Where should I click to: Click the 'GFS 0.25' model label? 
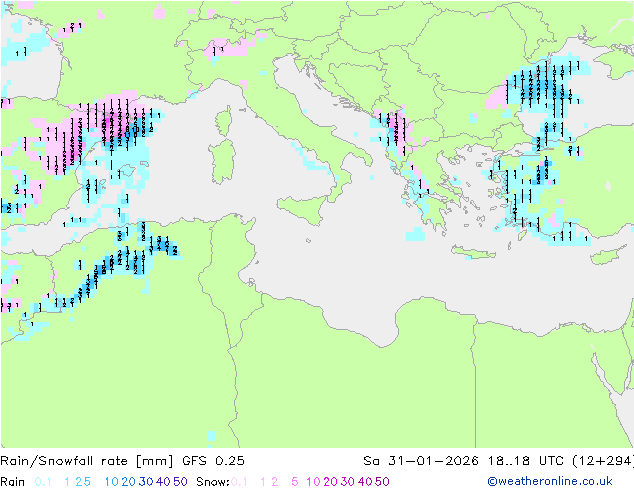213,461
